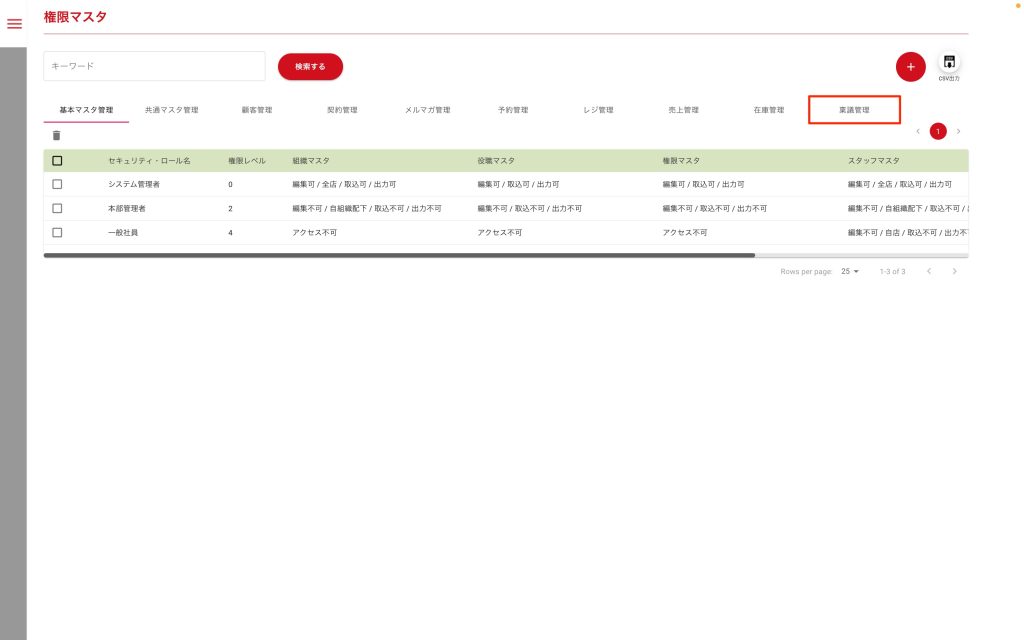
Task: Go to next page in top pagination
Action: (958, 132)
